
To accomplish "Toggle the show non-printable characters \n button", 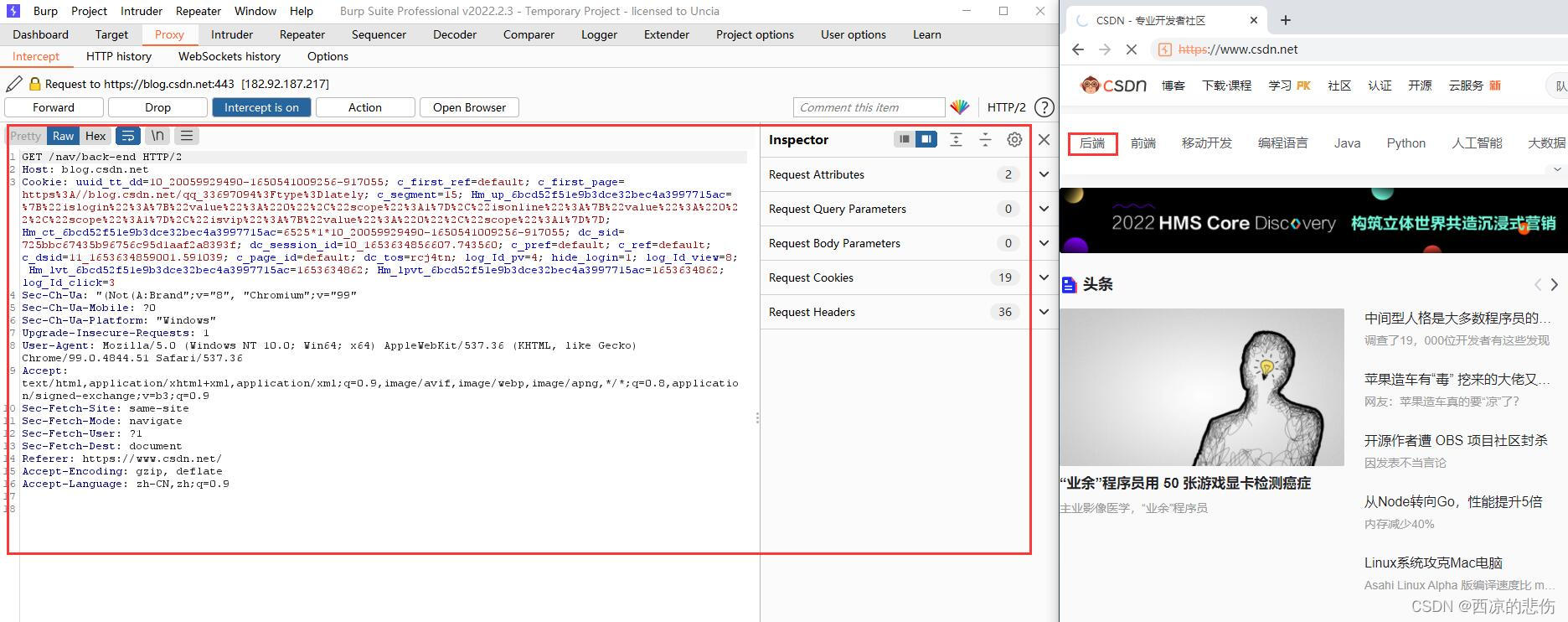I will coord(157,136).
